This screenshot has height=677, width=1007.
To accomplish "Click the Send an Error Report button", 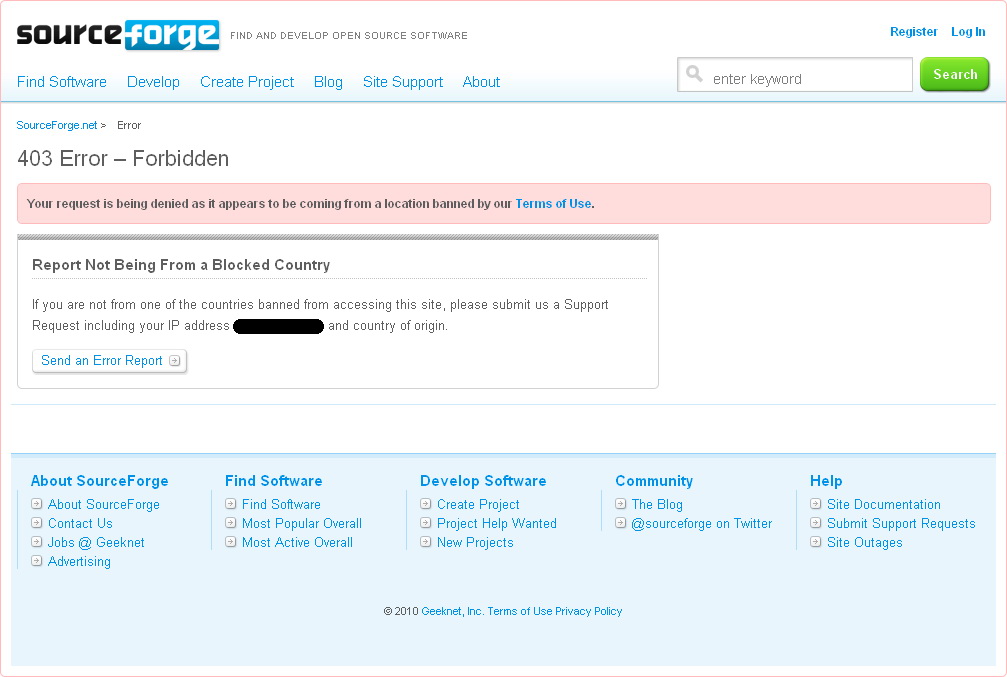I will click(109, 361).
